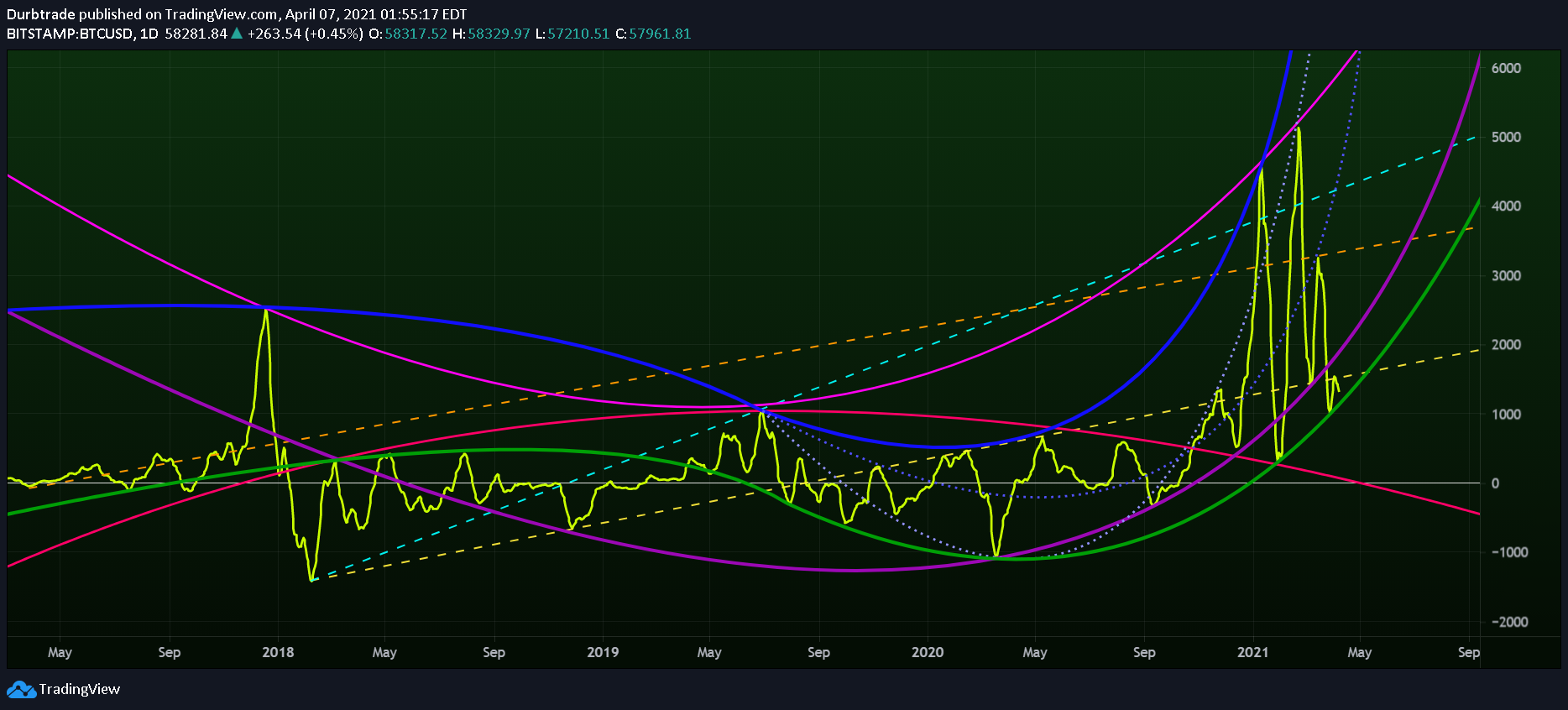Click the 4000 price axis label
Viewport: 1568px width, 710px height.
point(1506,206)
